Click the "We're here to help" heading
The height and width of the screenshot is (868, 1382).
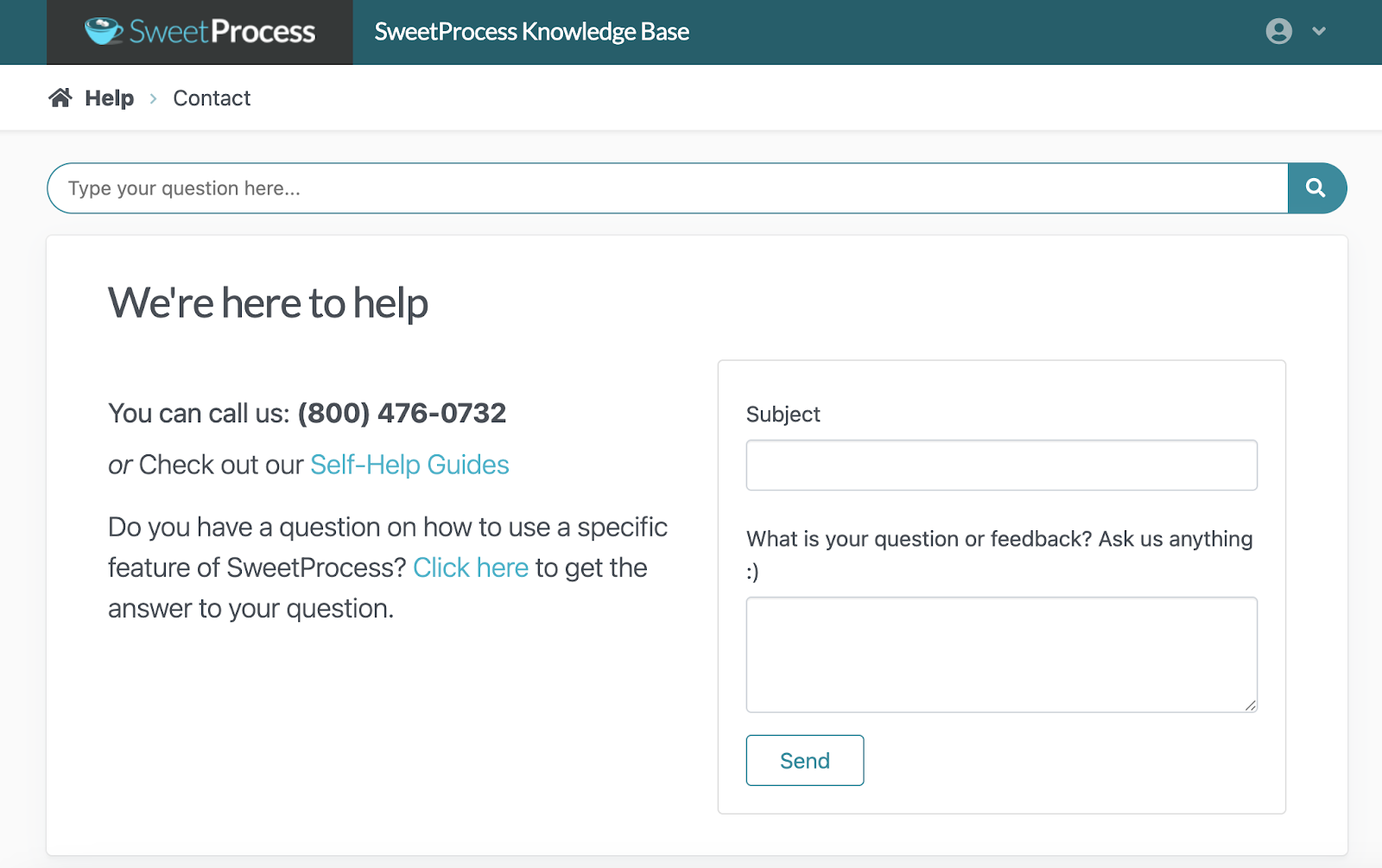[x=268, y=303]
